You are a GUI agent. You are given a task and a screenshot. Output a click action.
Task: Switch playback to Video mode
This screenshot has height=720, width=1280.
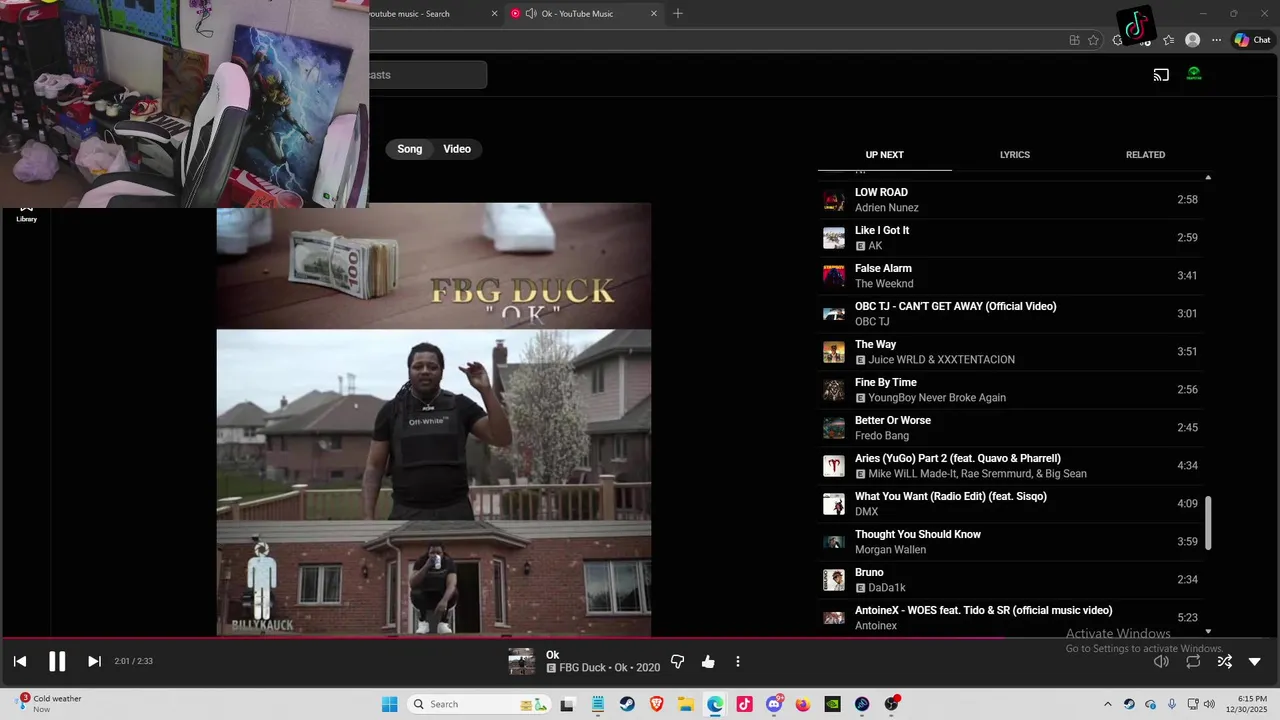coord(457,149)
